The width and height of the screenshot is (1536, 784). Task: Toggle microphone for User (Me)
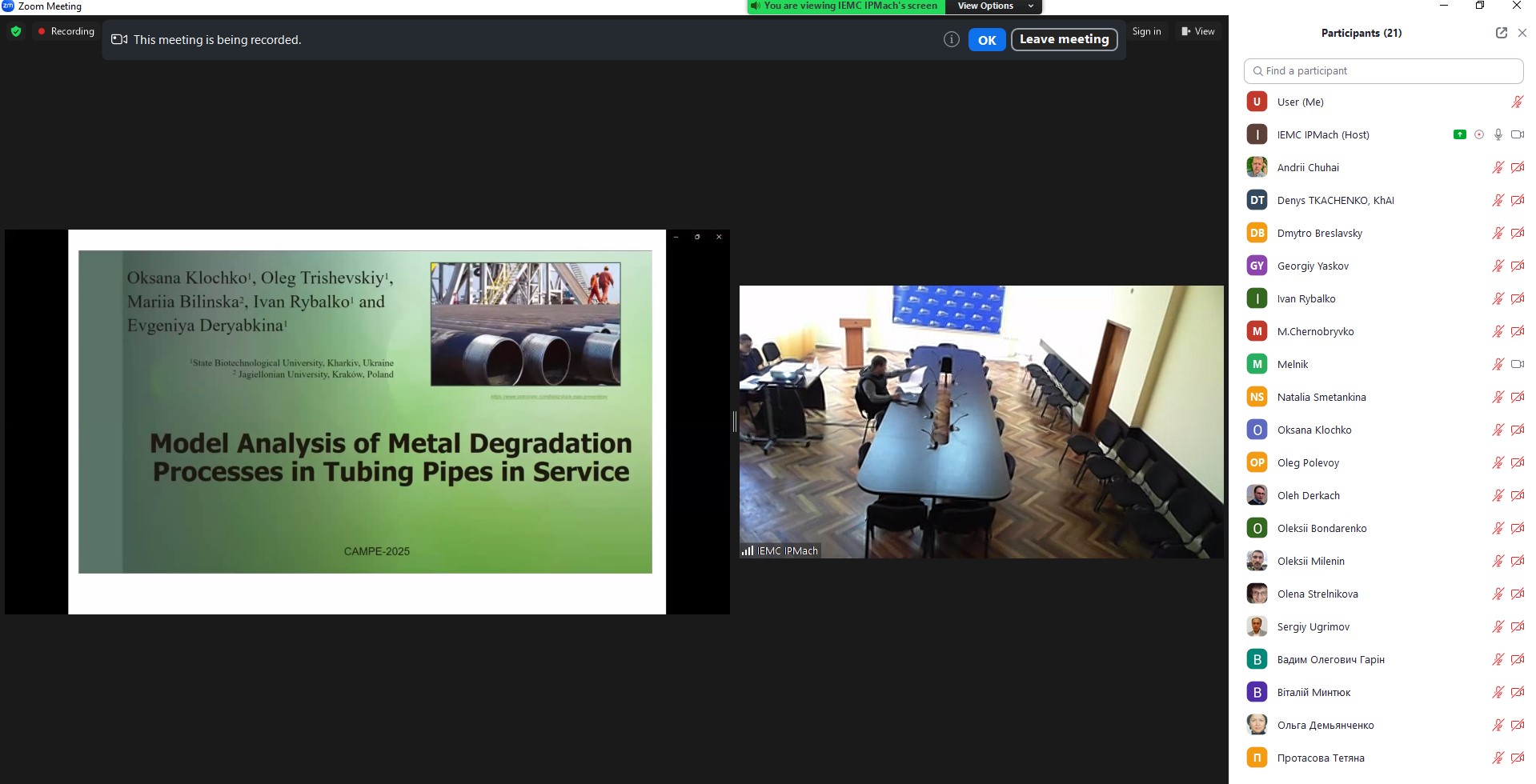pos(1517,102)
